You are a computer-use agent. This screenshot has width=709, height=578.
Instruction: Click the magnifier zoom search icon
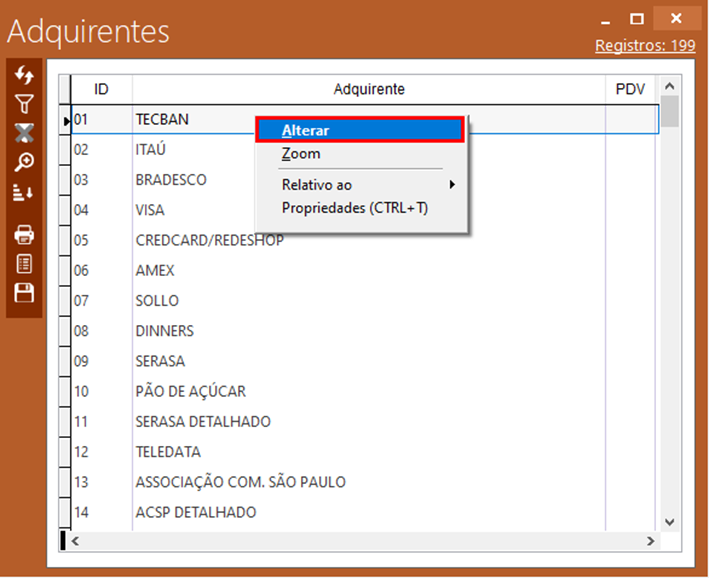point(25,161)
